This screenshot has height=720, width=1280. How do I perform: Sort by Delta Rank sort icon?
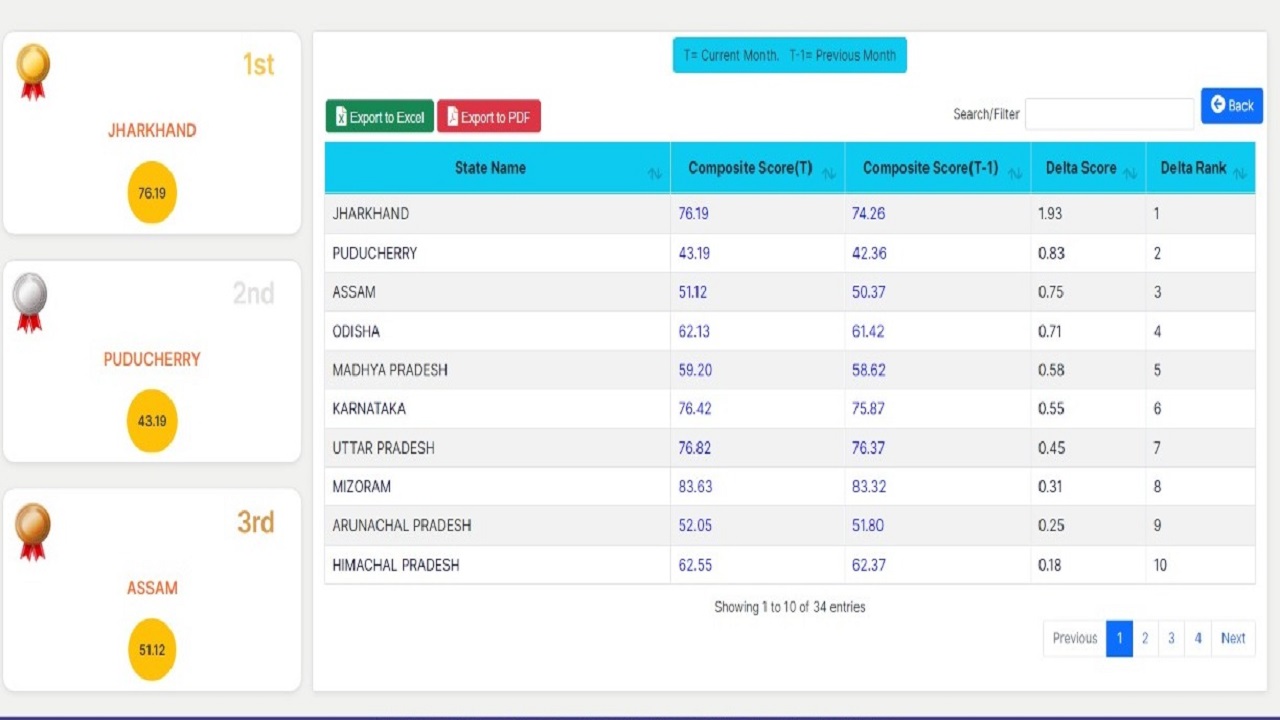pos(1240,174)
